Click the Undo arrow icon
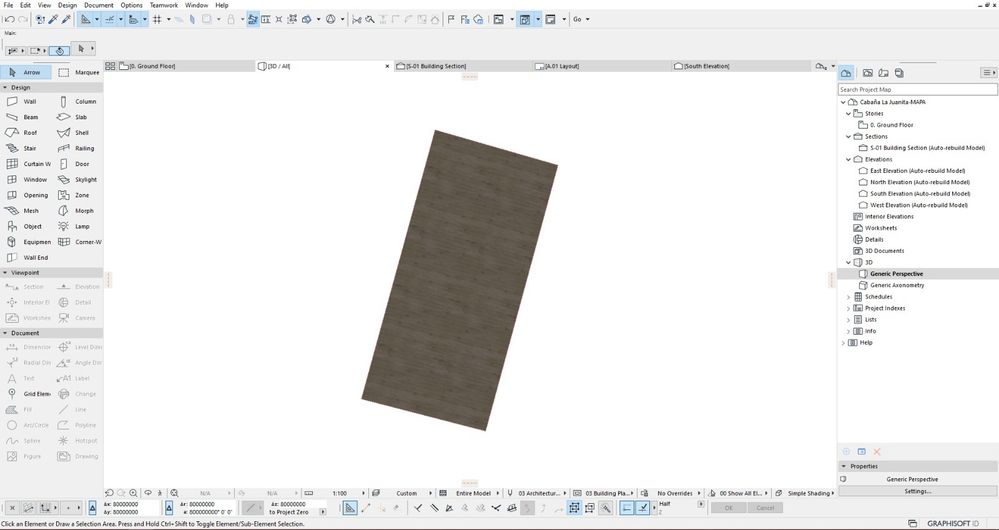 coord(9,19)
